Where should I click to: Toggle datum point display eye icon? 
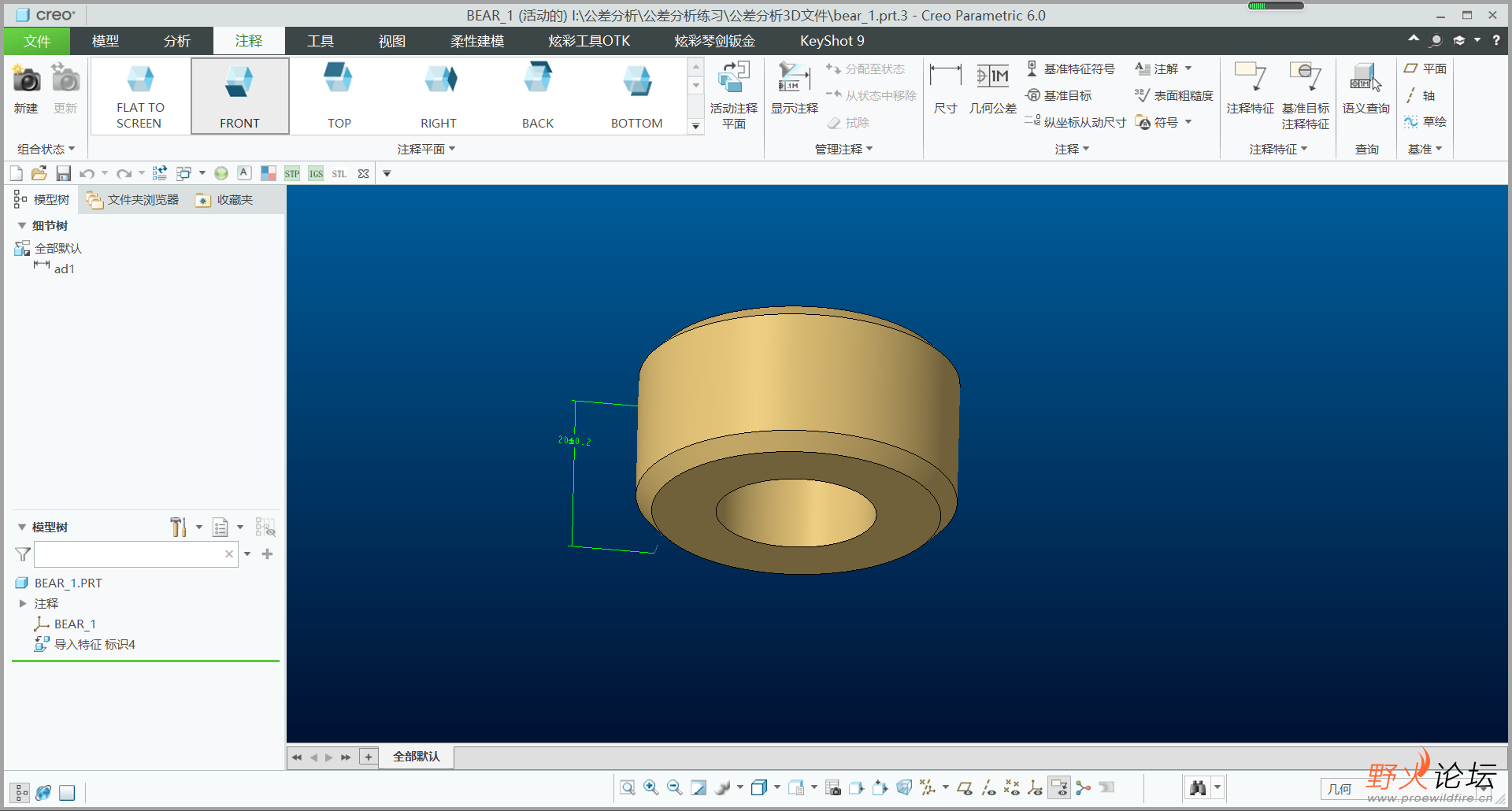point(1012,787)
